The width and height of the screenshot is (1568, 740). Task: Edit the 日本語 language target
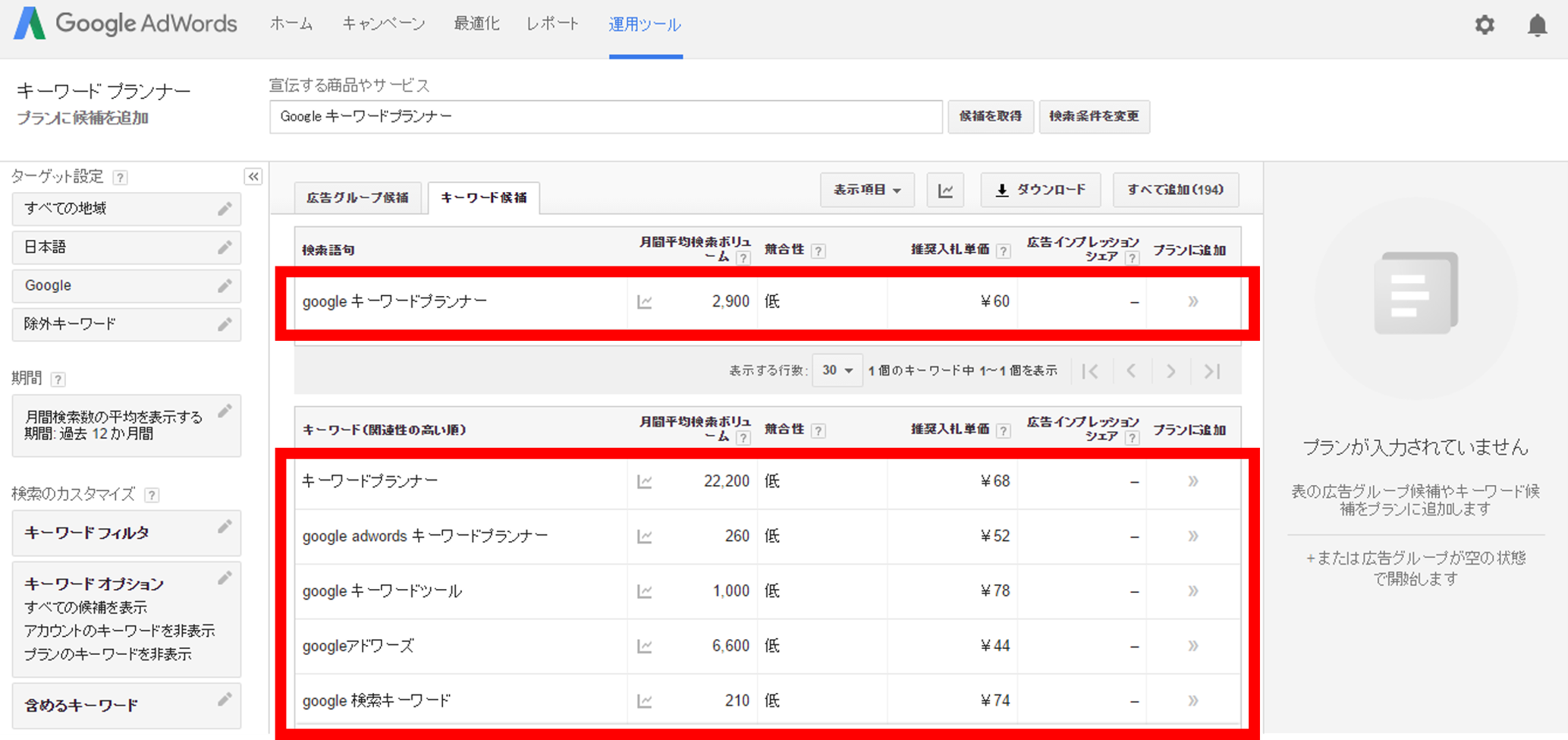click(x=225, y=247)
